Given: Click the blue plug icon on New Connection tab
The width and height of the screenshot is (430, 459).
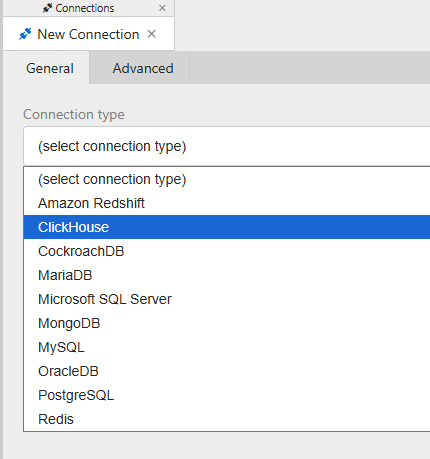Looking at the screenshot, I should (x=25, y=34).
